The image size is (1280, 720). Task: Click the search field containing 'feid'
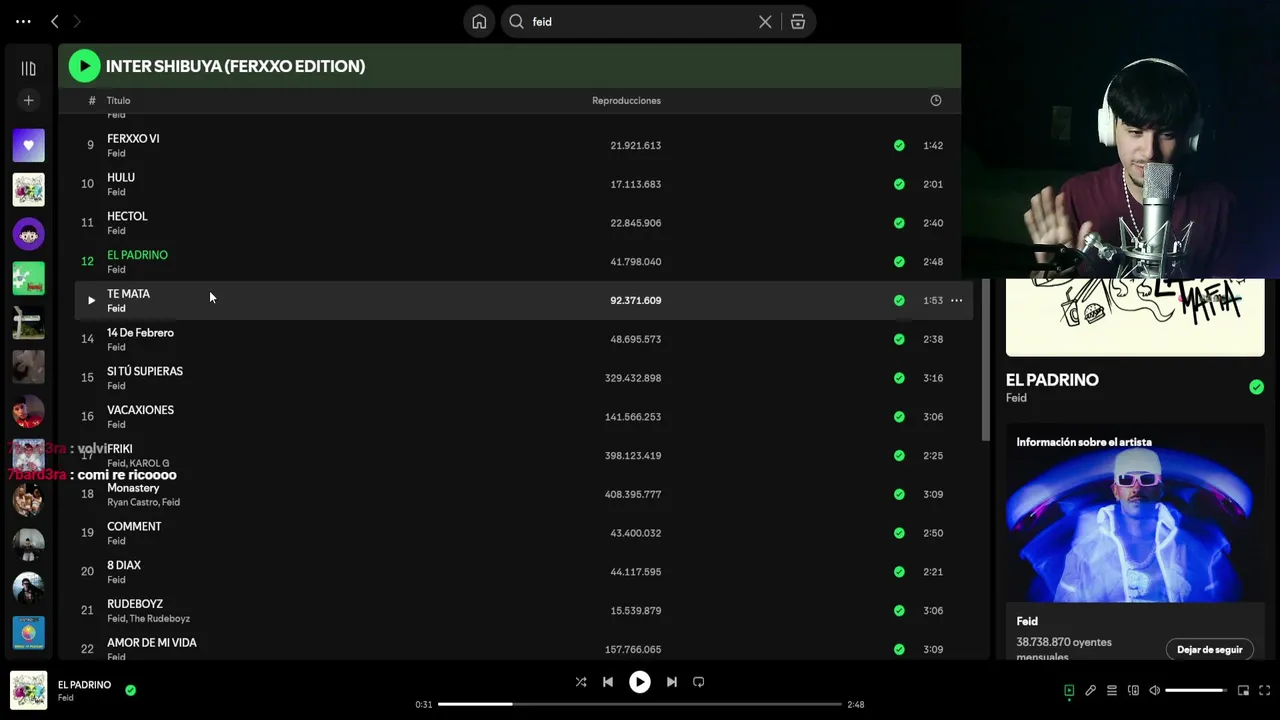coord(640,21)
